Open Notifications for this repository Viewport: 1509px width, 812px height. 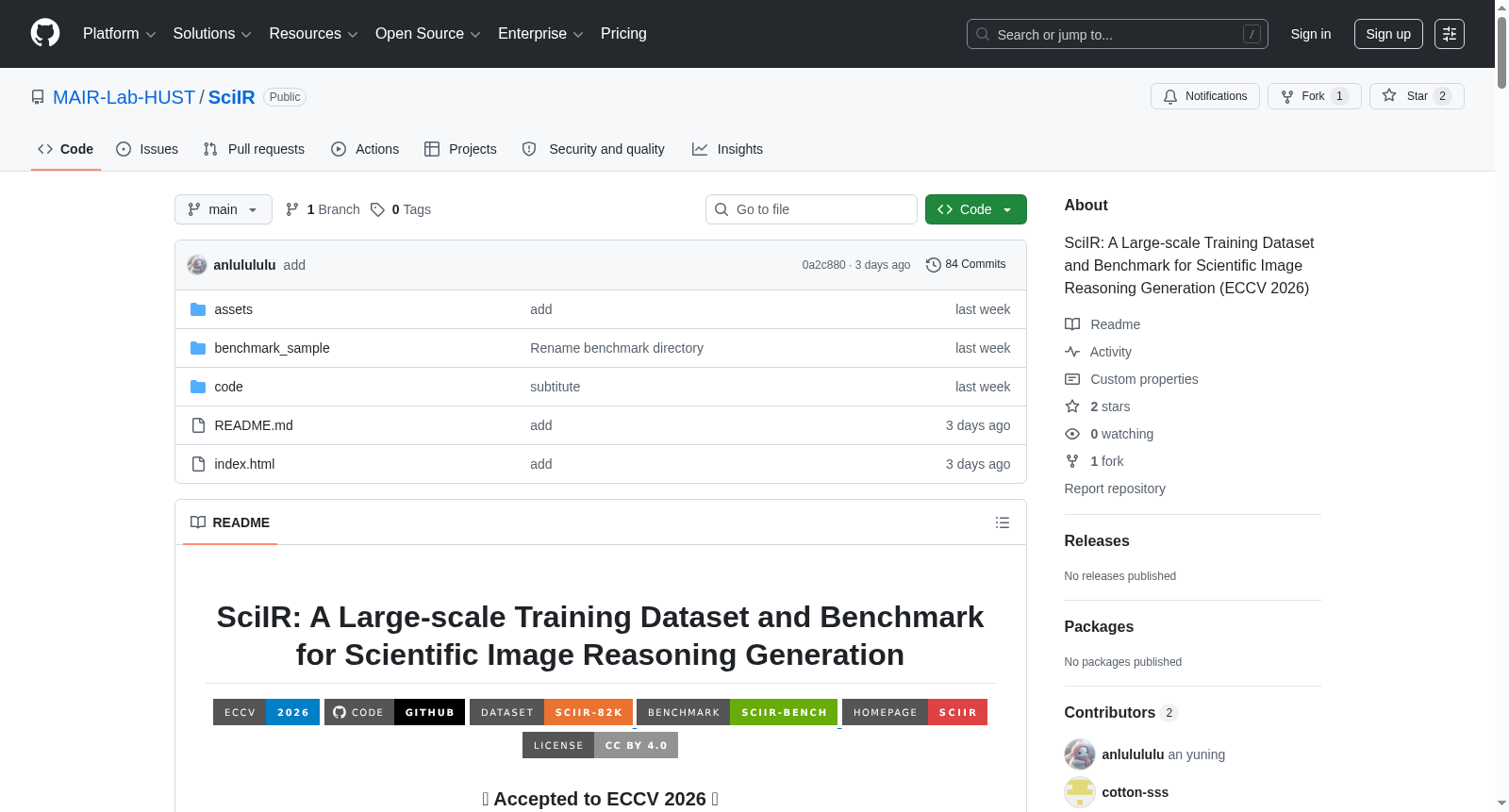click(1204, 96)
